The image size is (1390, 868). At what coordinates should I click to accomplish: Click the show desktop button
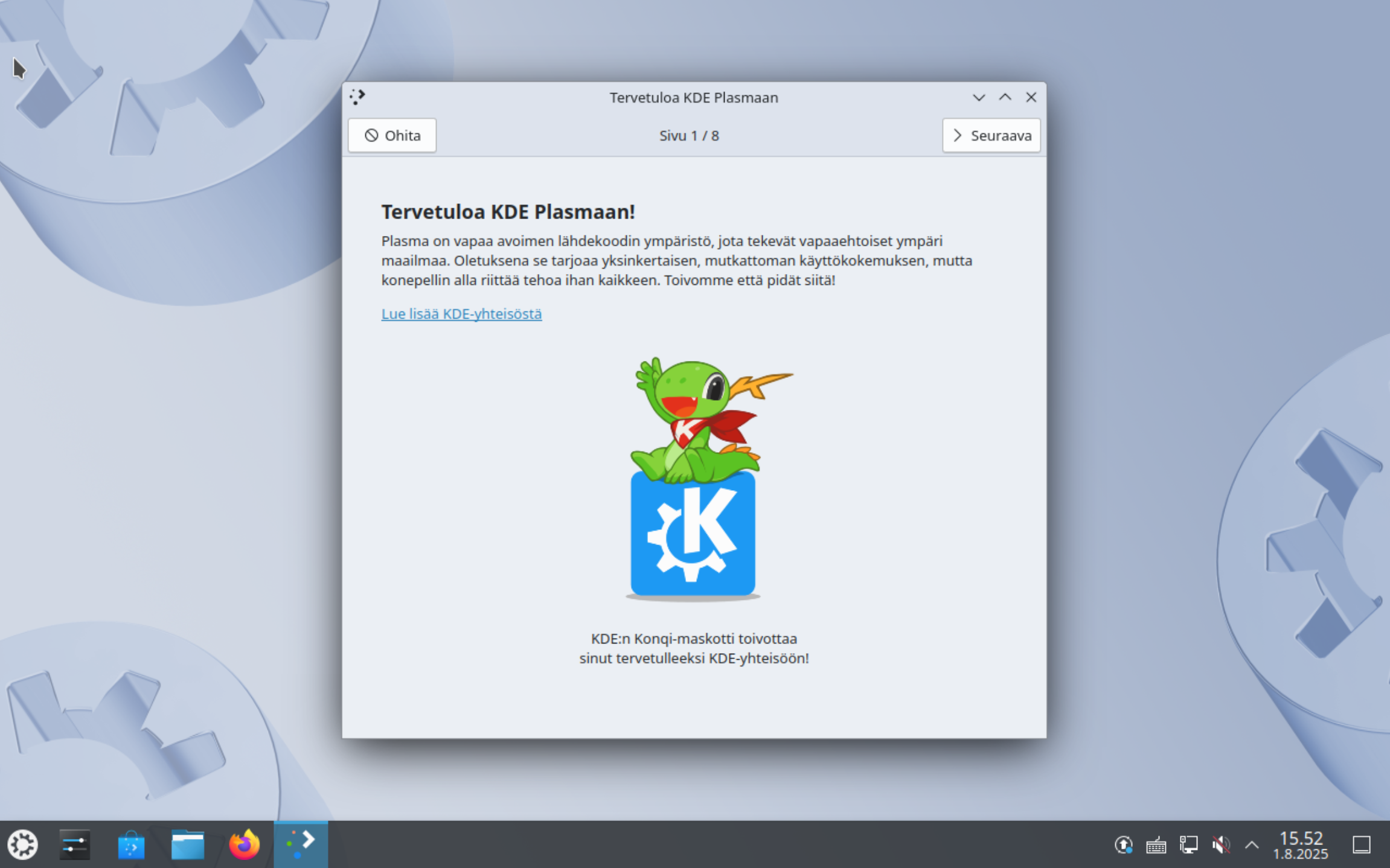point(1362,845)
